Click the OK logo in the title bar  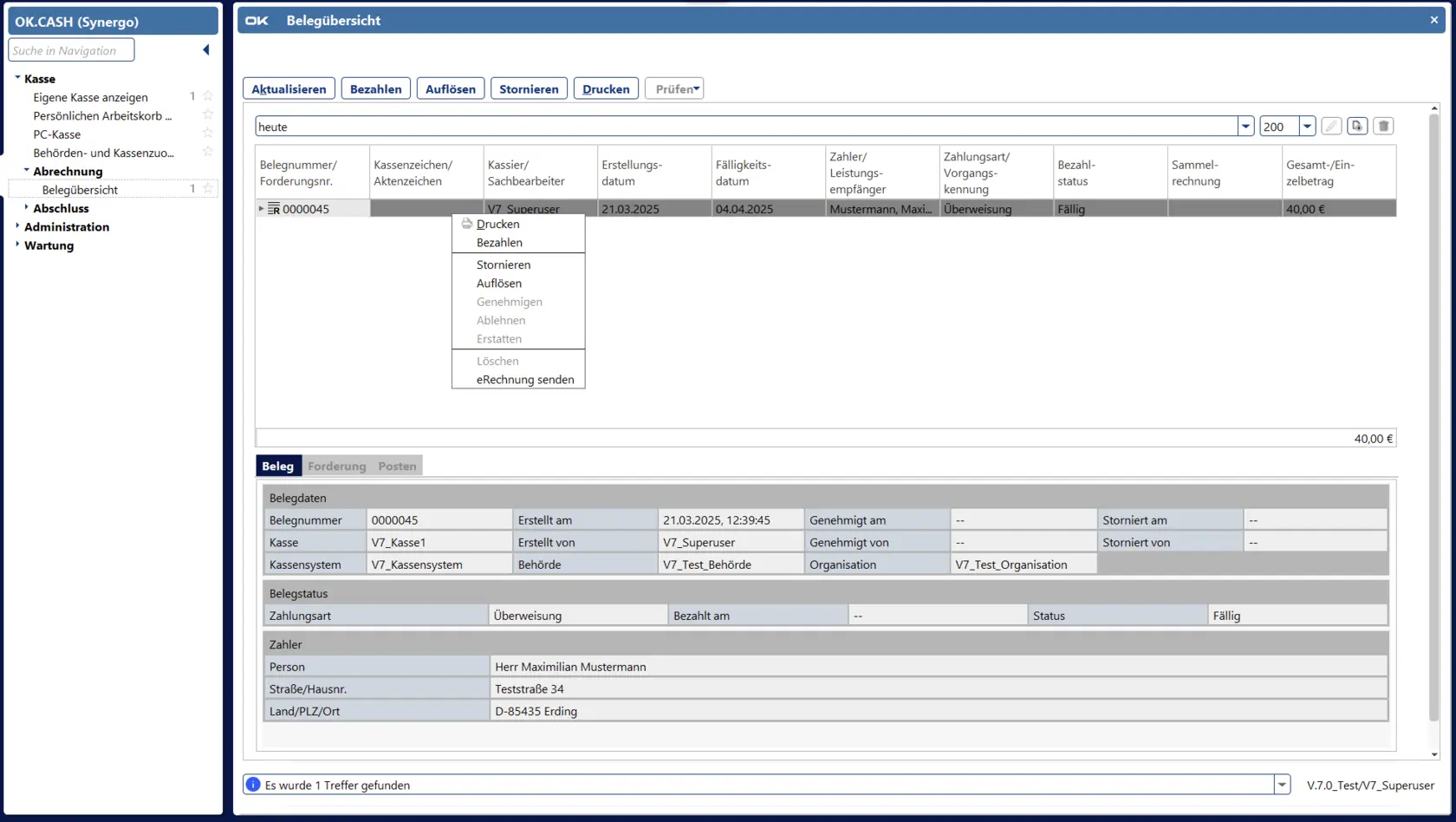257,21
